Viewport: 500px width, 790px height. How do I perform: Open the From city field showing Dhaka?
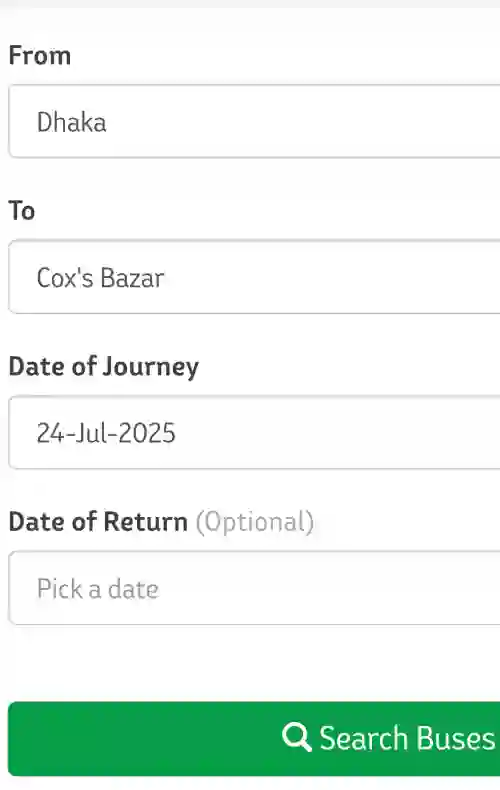[255, 121]
